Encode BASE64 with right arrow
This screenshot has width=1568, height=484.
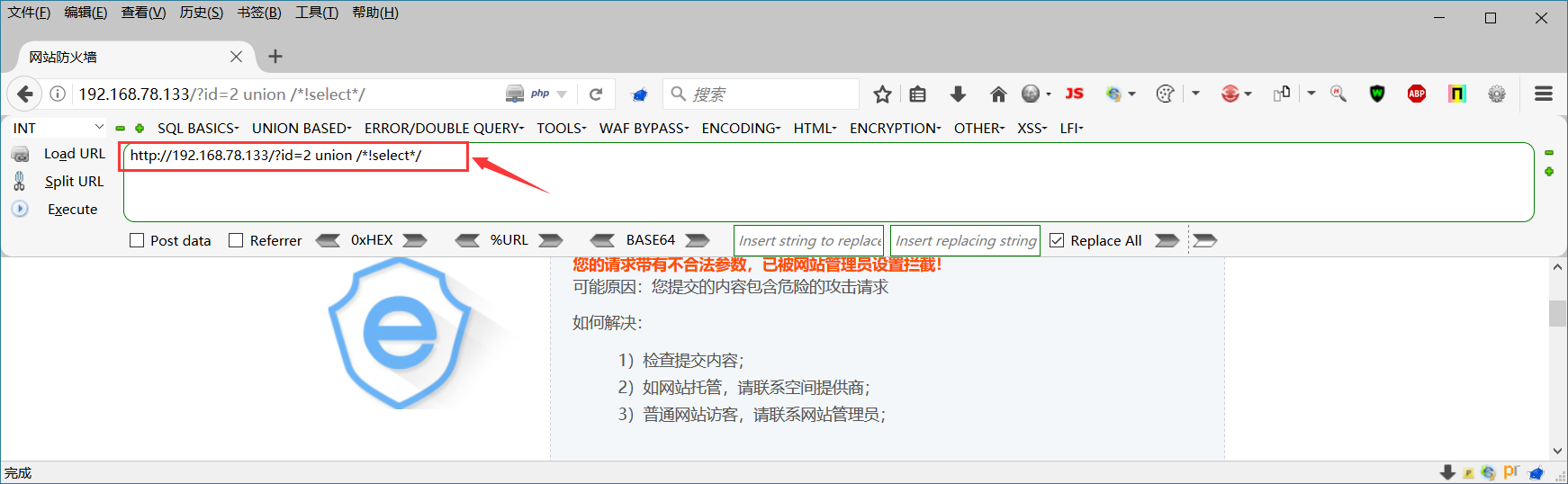tap(698, 240)
